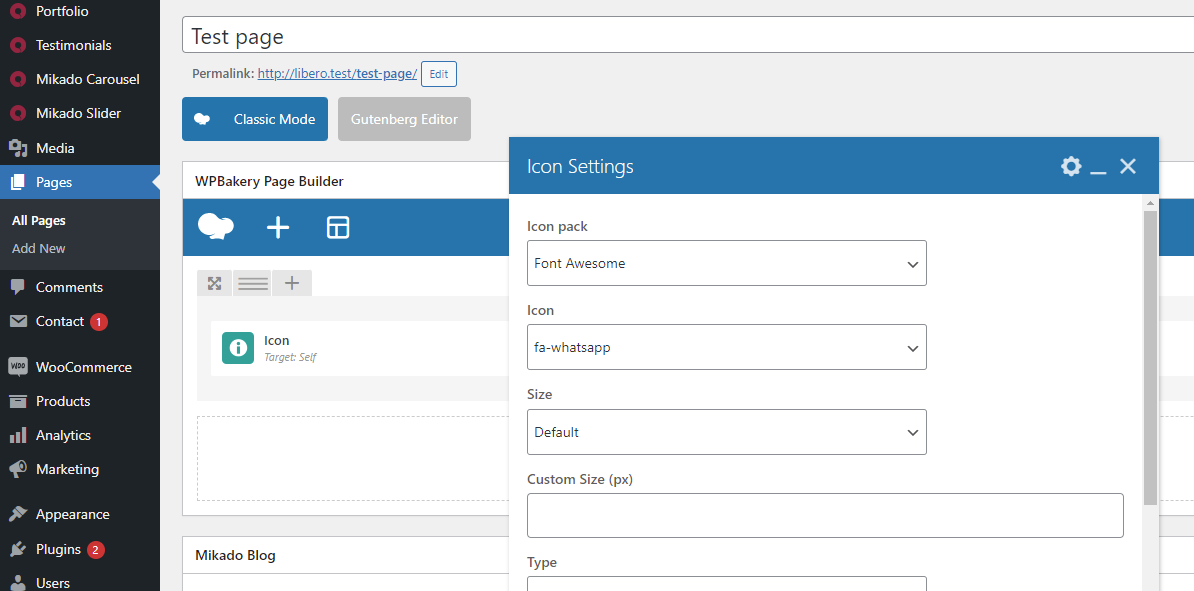Viewport: 1194px width, 591px height.
Task: Click the Comments speech bubble icon
Action: click(x=18, y=287)
